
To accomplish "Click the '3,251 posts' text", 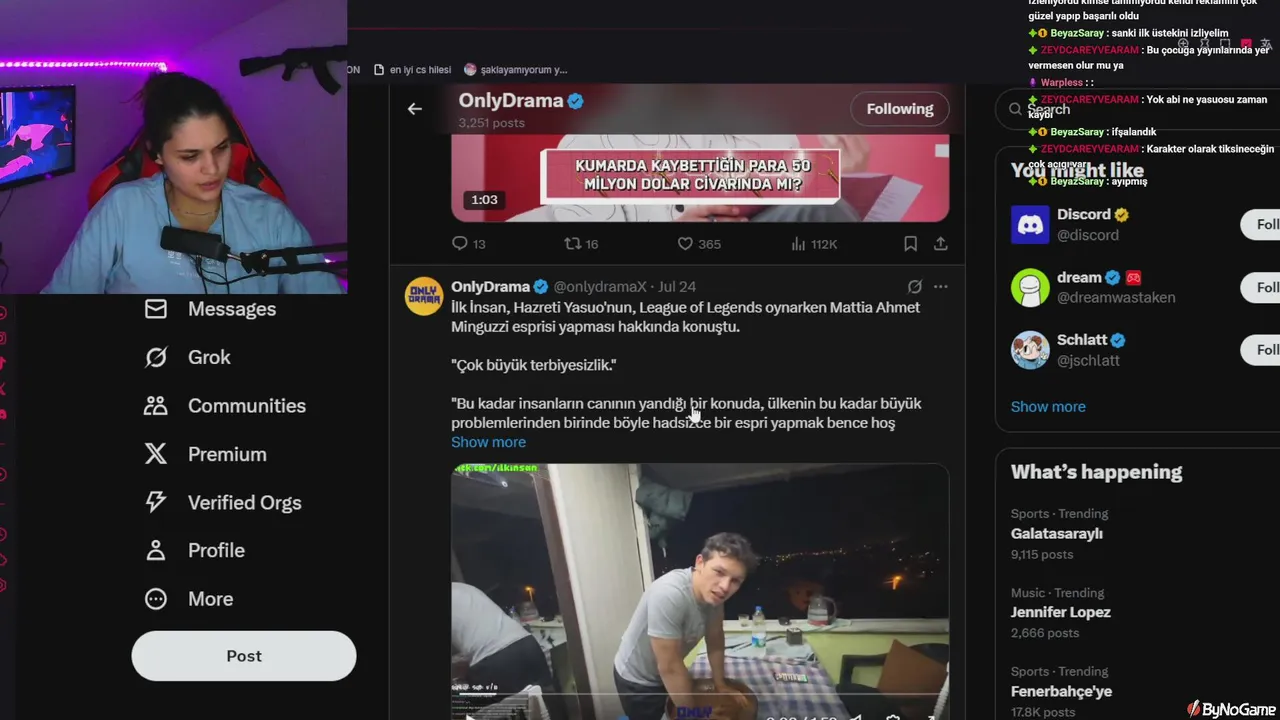I will pyautogui.click(x=492, y=123).
